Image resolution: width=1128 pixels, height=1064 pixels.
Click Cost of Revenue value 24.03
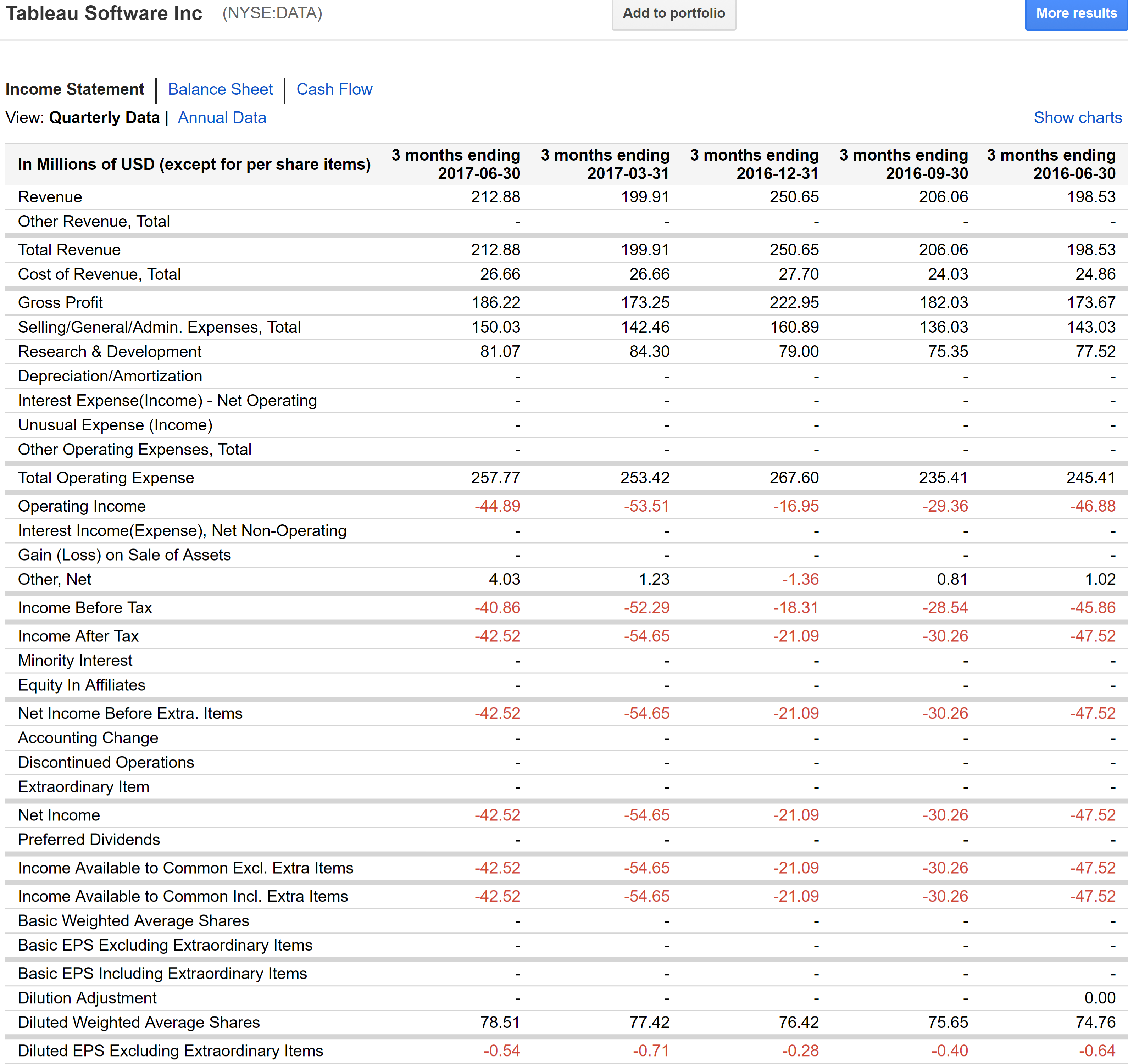[948, 274]
